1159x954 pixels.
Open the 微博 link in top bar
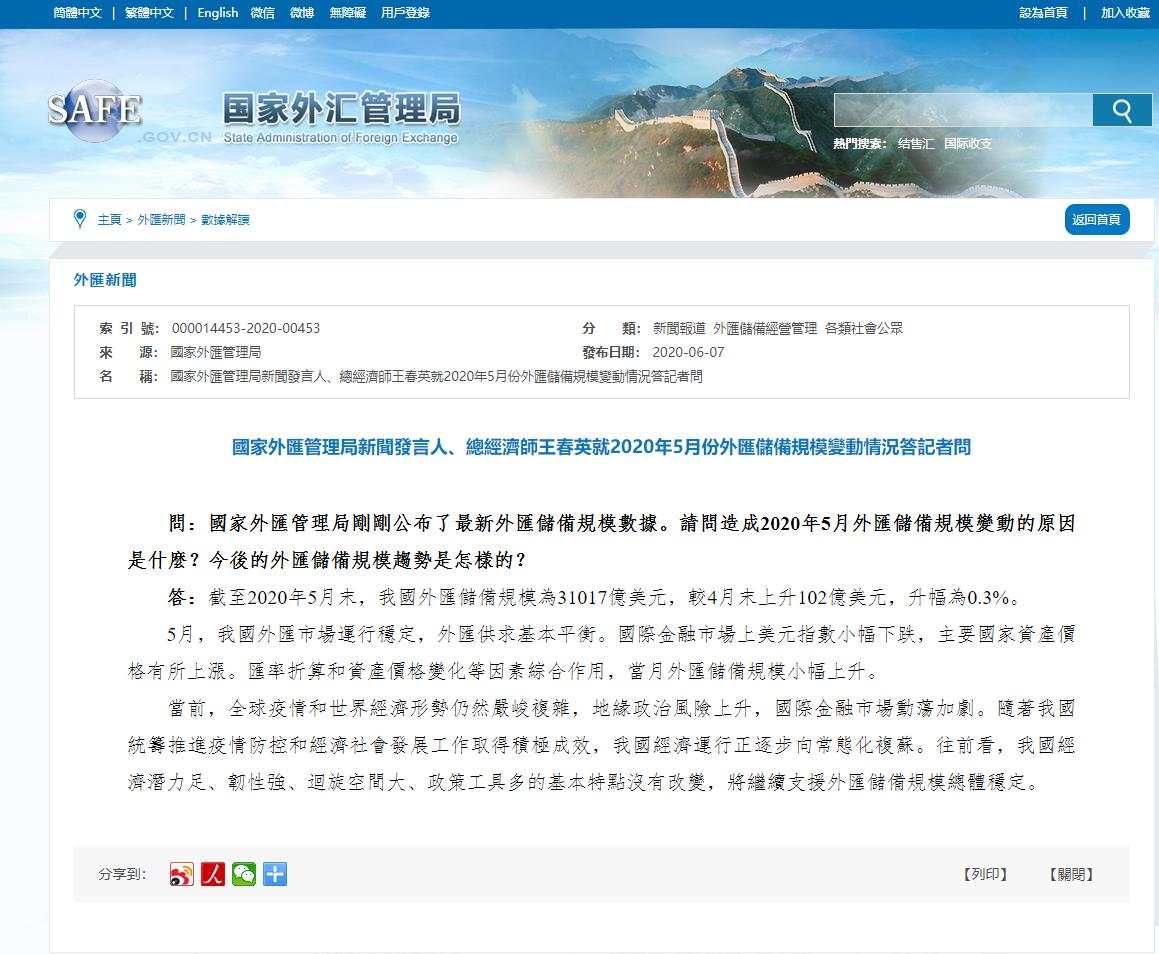click(x=302, y=13)
